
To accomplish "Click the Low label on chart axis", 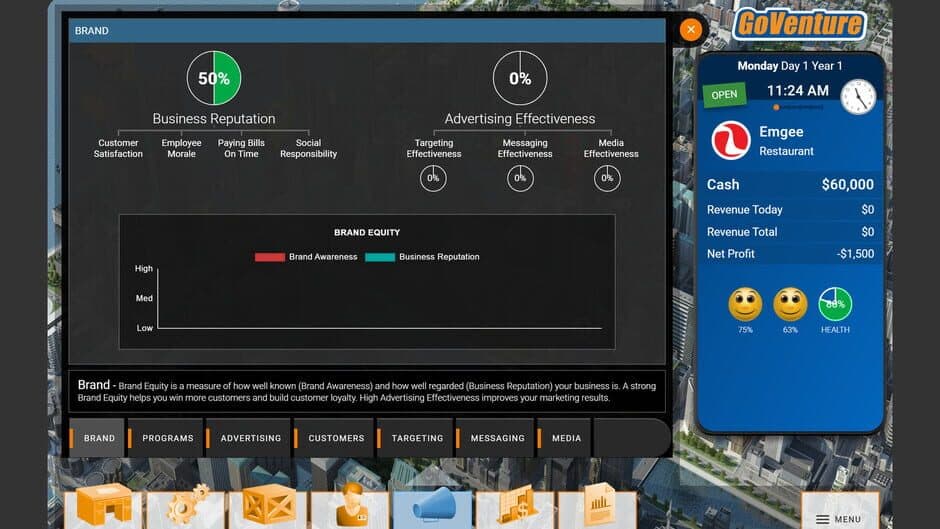I will coord(144,328).
